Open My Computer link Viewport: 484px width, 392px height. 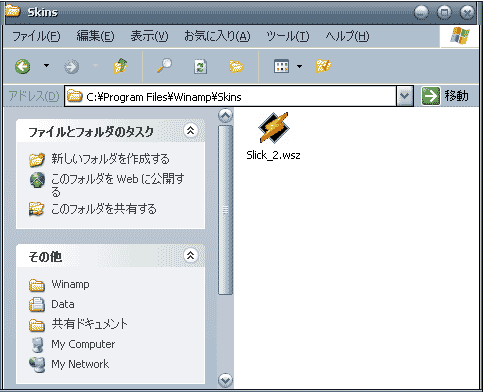tap(83, 344)
